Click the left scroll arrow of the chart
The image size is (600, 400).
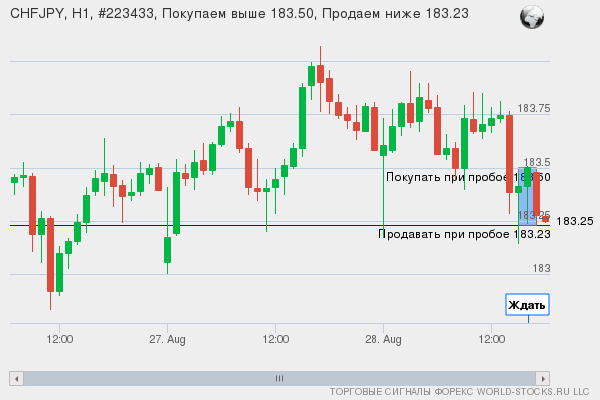point(16,379)
